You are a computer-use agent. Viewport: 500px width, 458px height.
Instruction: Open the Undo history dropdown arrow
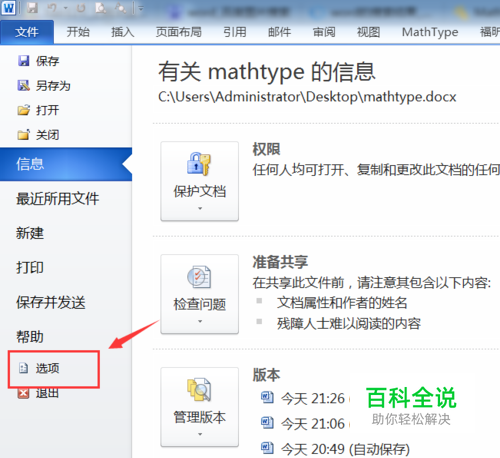coord(65,8)
